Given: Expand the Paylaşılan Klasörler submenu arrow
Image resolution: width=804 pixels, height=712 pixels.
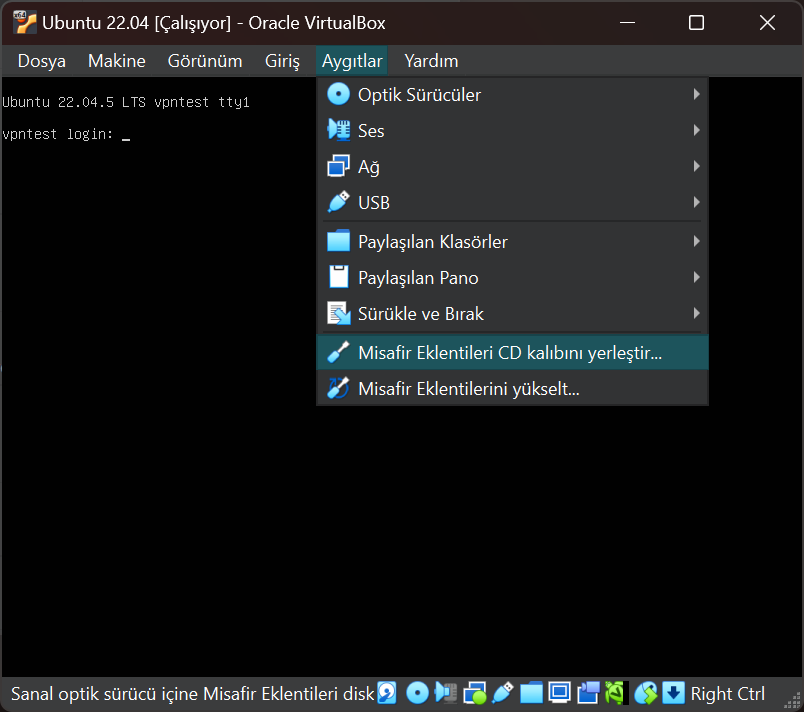Looking at the screenshot, I should click(x=696, y=241).
